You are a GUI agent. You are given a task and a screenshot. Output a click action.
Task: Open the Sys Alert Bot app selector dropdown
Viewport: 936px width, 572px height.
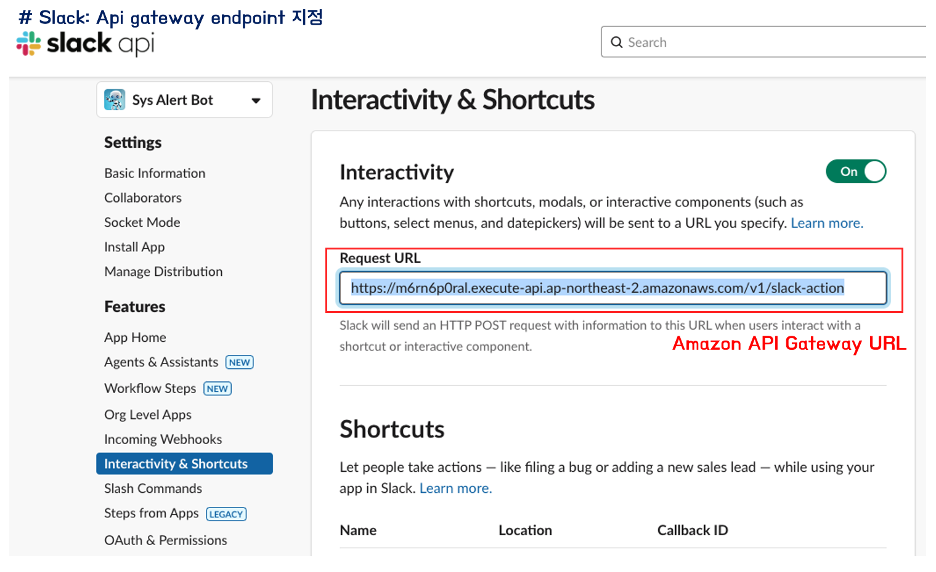(x=184, y=100)
